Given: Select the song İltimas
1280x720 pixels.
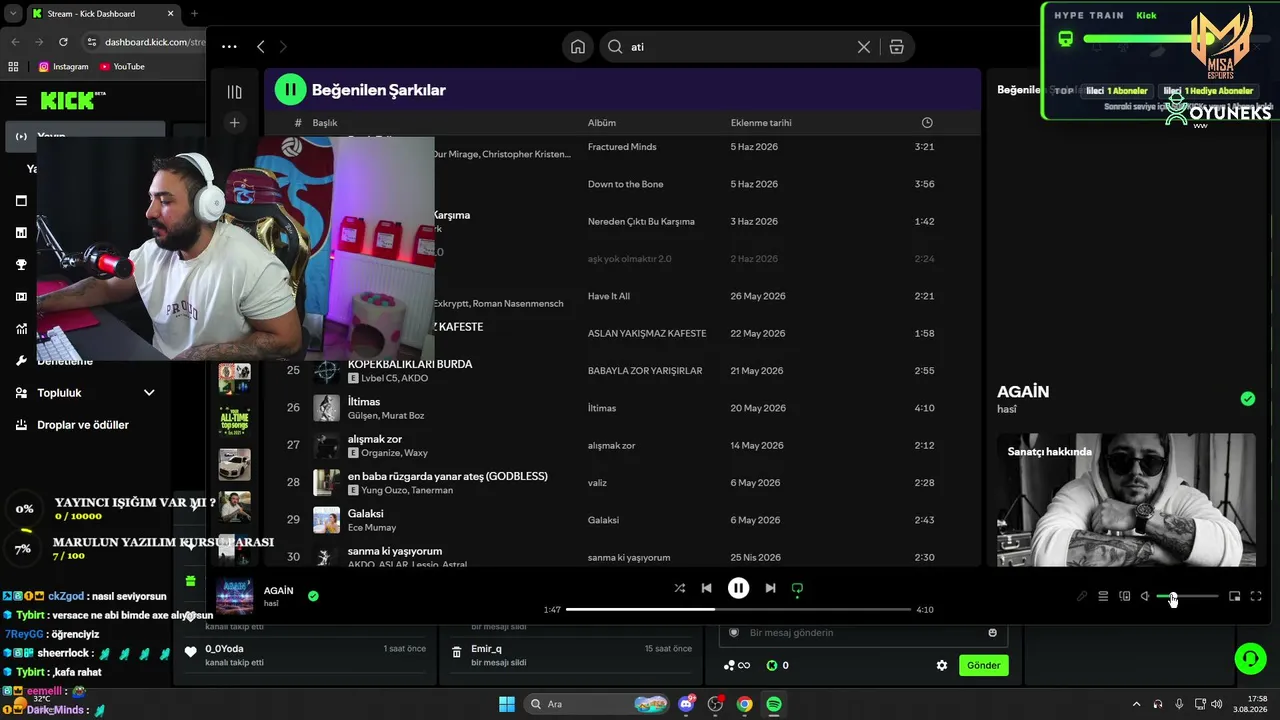Looking at the screenshot, I should point(364,401).
